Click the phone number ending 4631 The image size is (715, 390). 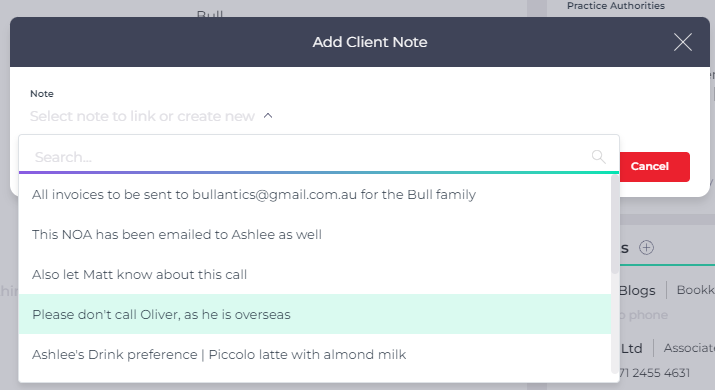point(654,373)
